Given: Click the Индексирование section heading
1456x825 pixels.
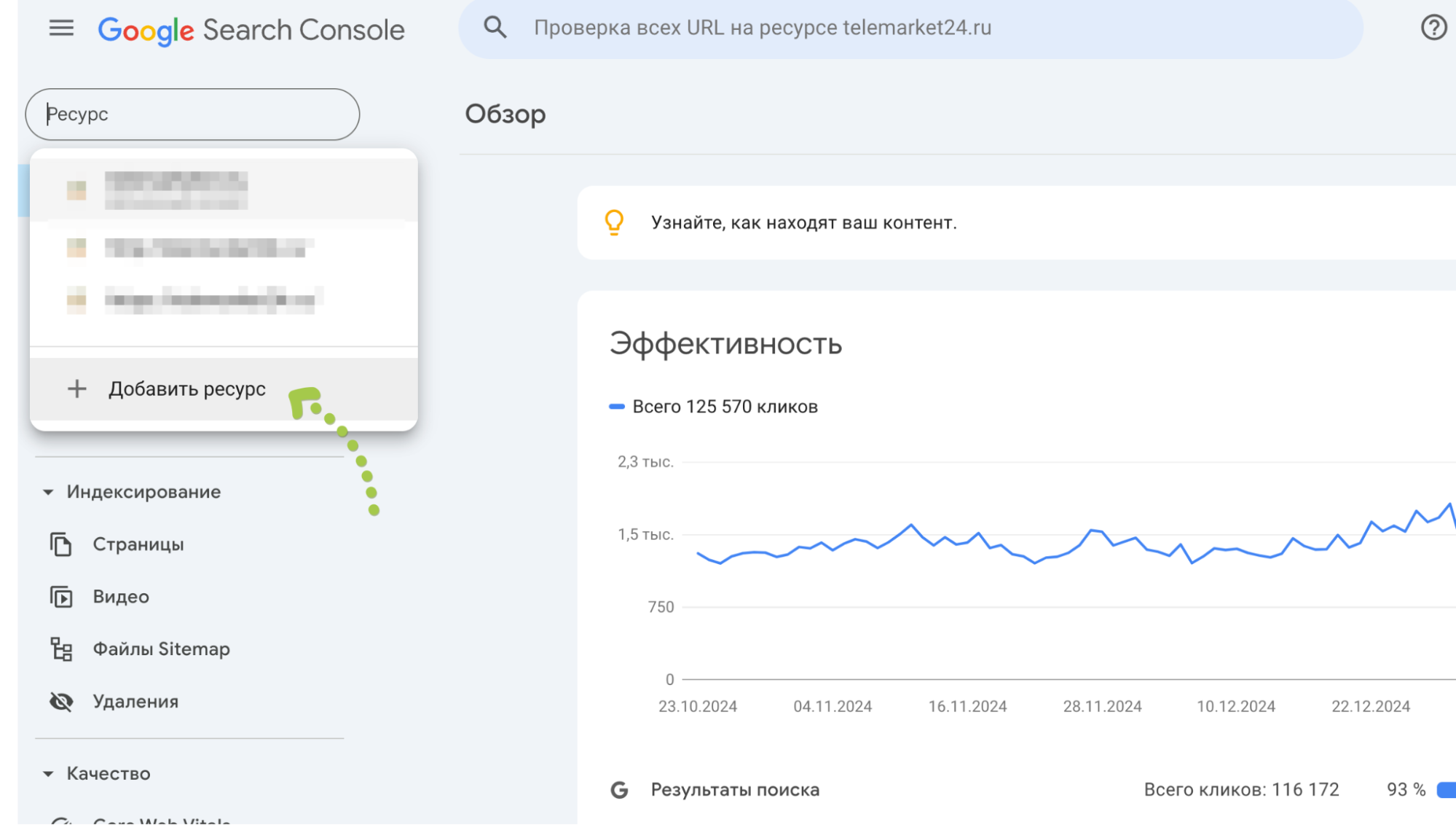Looking at the screenshot, I should [143, 492].
